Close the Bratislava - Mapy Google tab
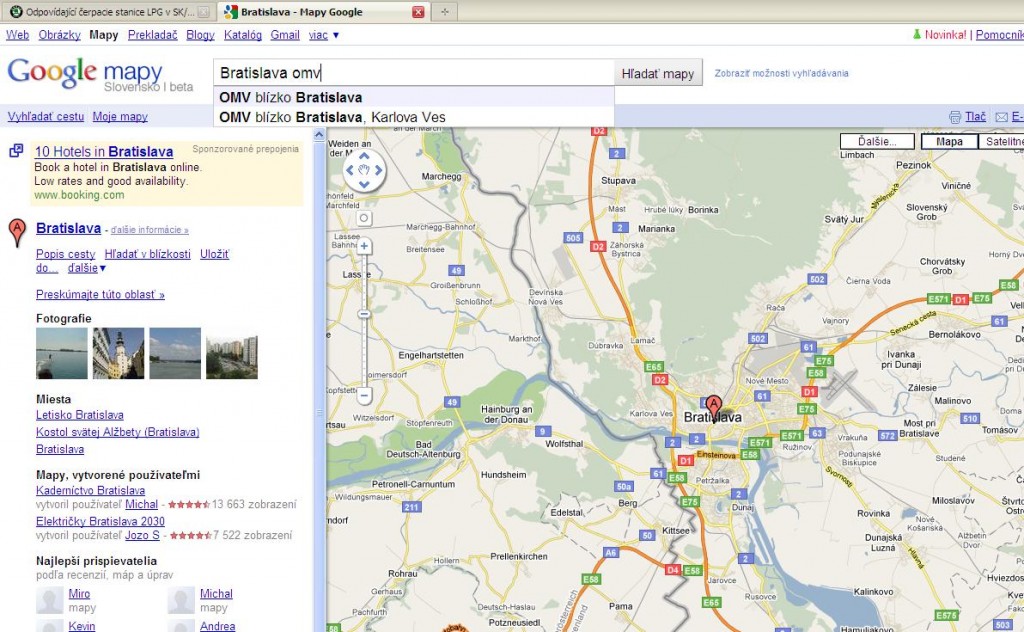 (418, 12)
